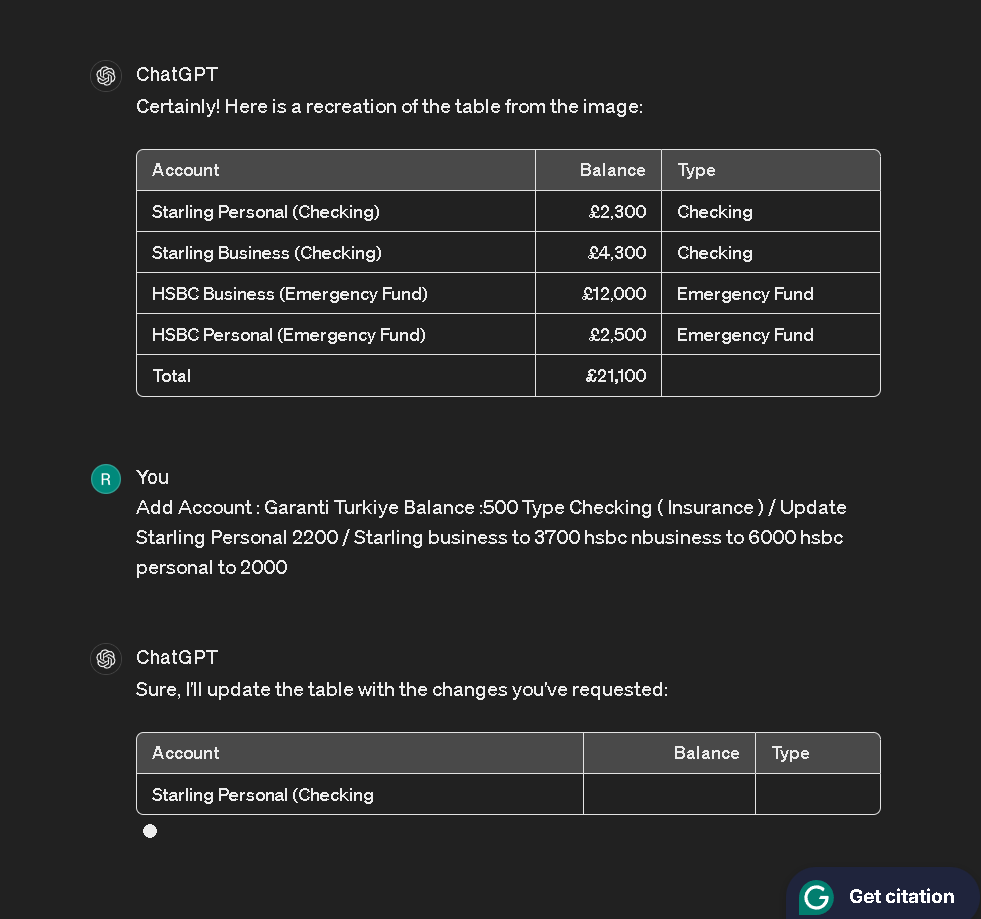Click the first ChatGPT logo avatar

pyautogui.click(x=106, y=76)
